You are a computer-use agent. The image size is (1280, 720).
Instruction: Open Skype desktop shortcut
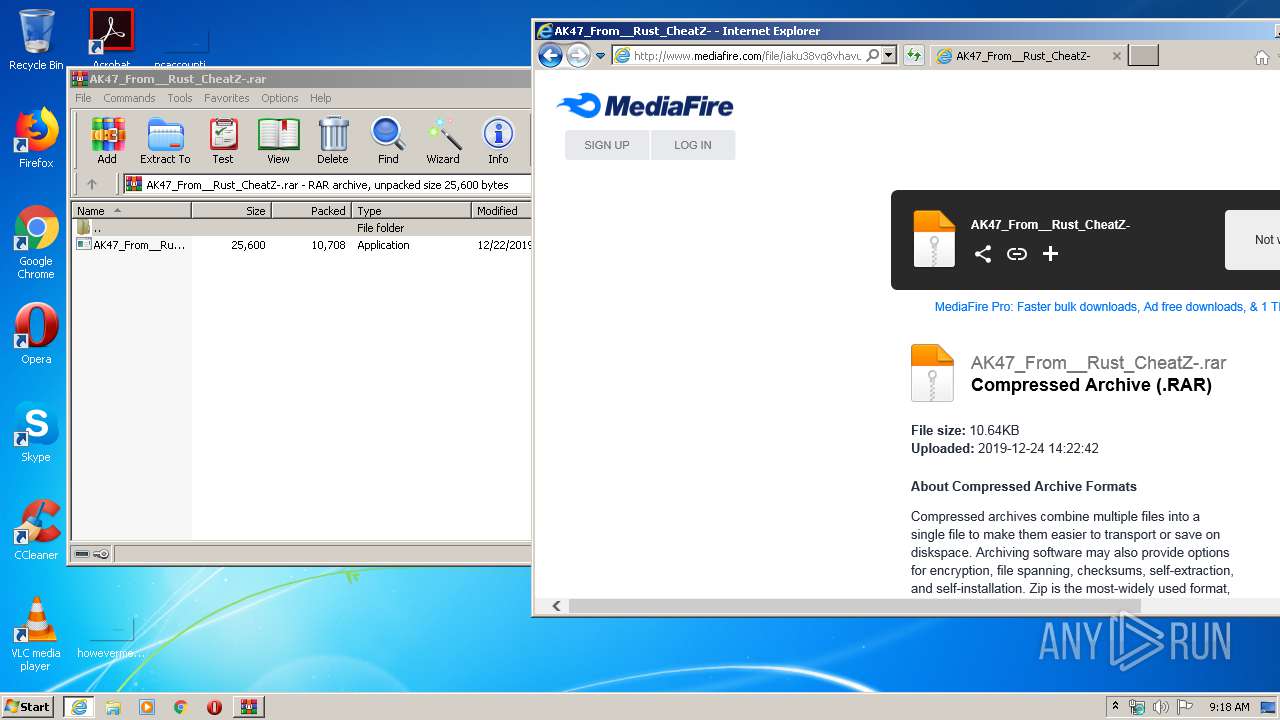coord(36,432)
